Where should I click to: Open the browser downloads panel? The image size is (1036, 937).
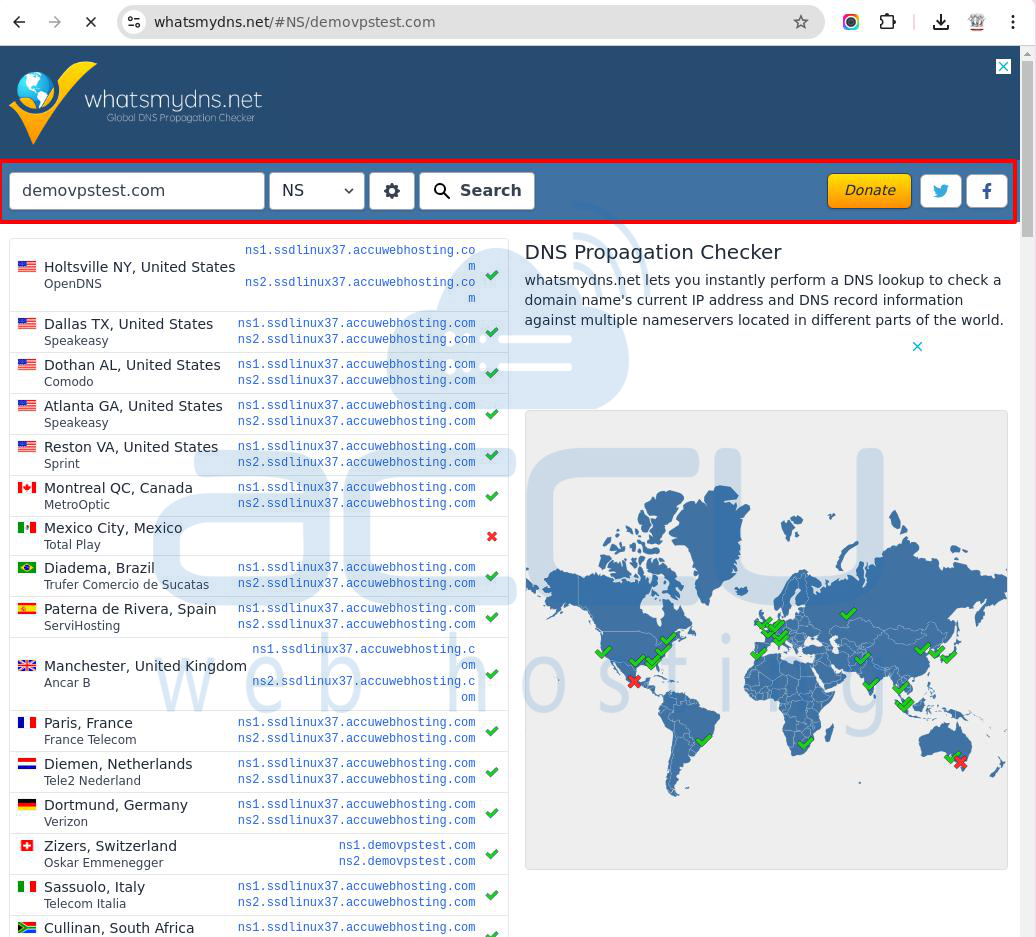coord(941,22)
